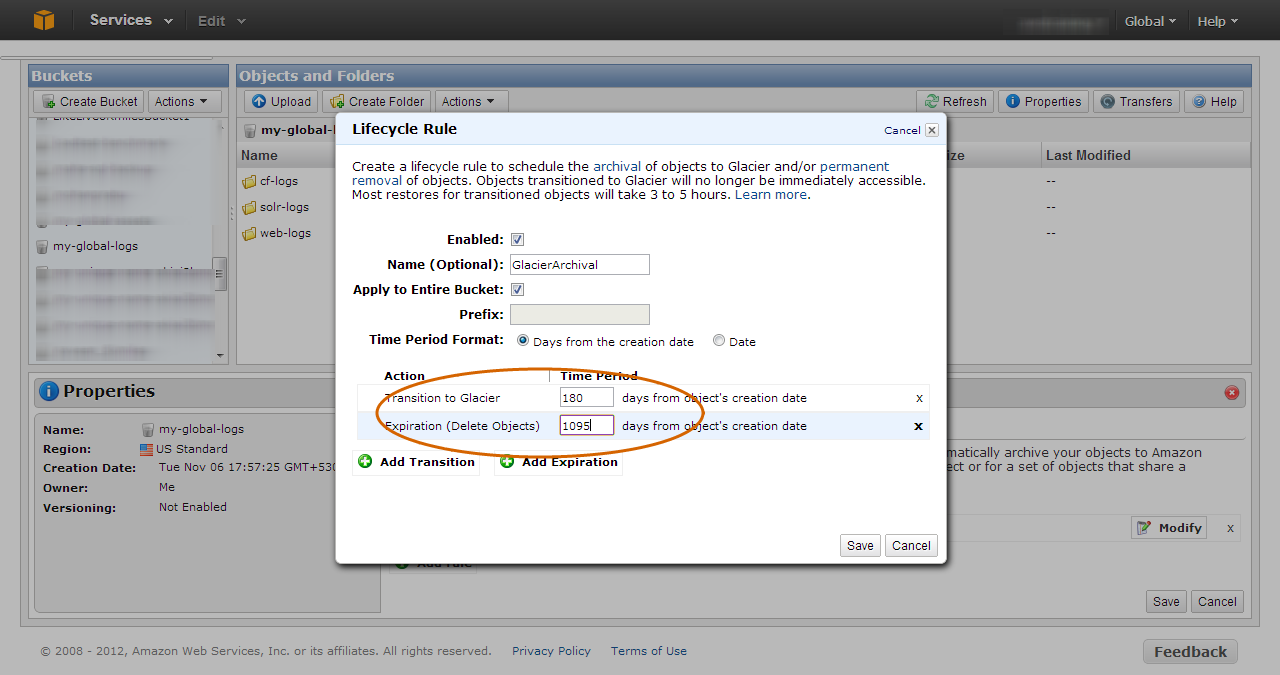
Task: Open the web-logs folder
Action: coord(285,234)
